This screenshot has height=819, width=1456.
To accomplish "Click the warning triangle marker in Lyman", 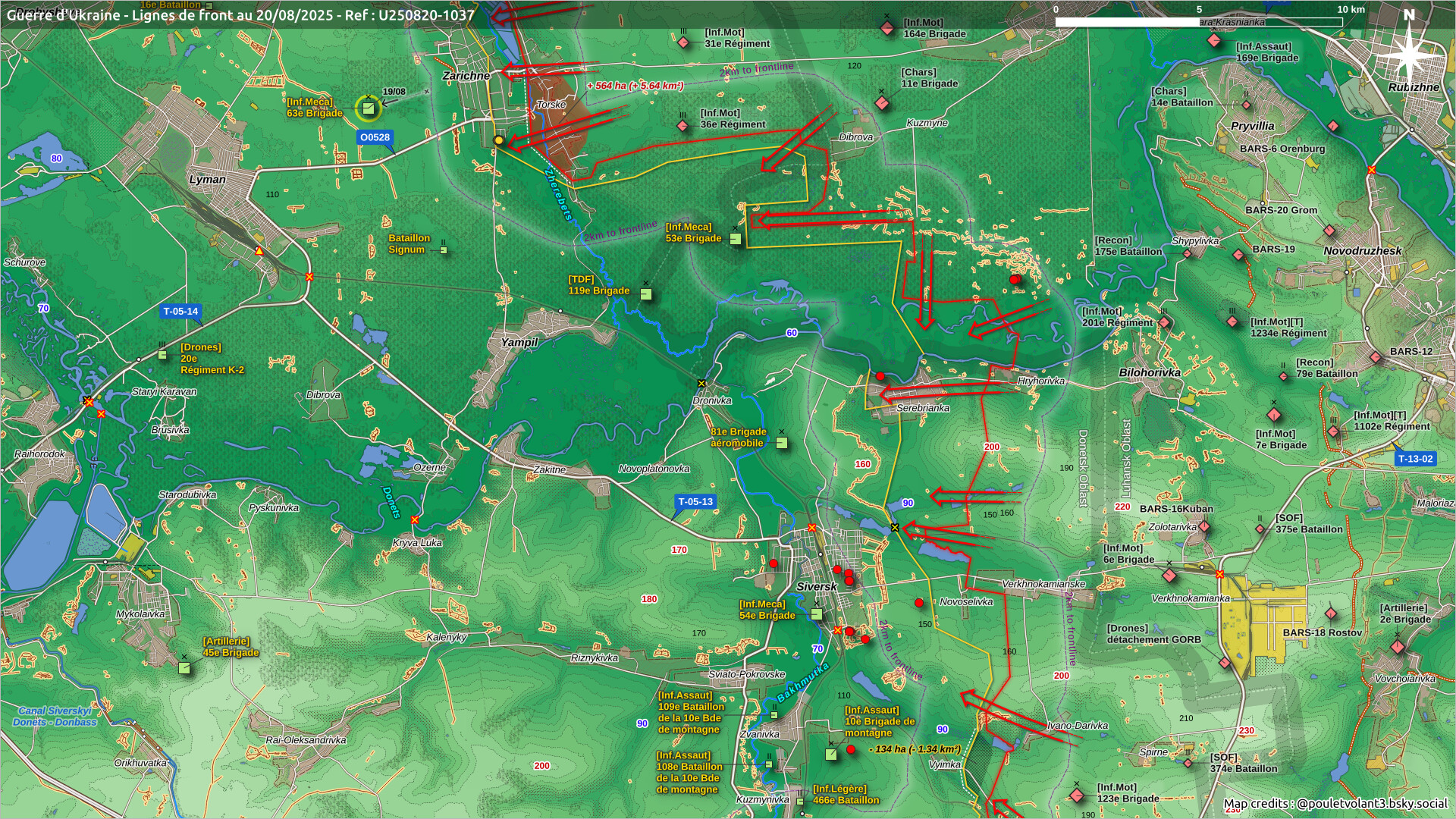I will tap(259, 251).
